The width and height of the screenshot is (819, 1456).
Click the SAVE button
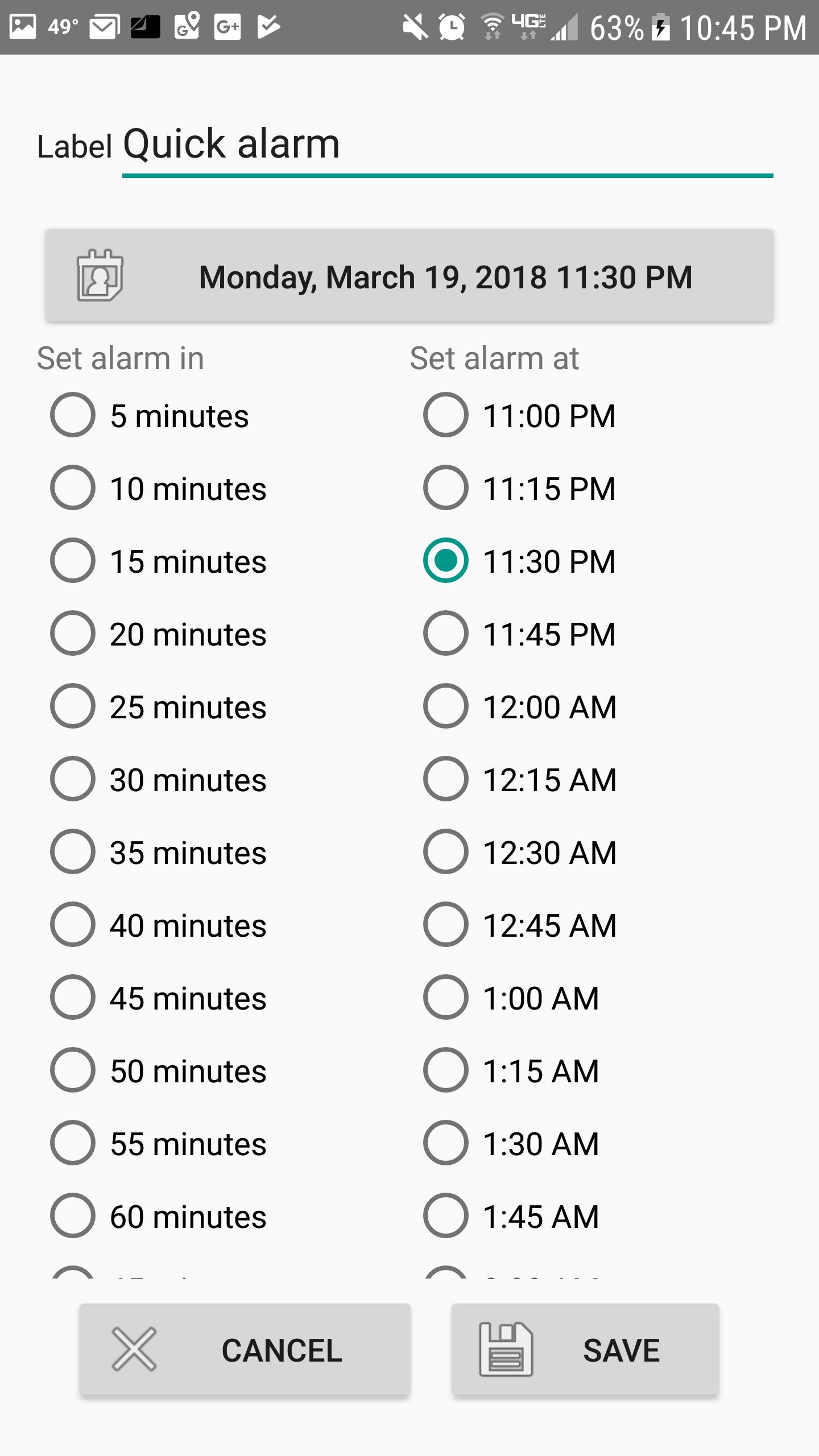[x=585, y=1349]
